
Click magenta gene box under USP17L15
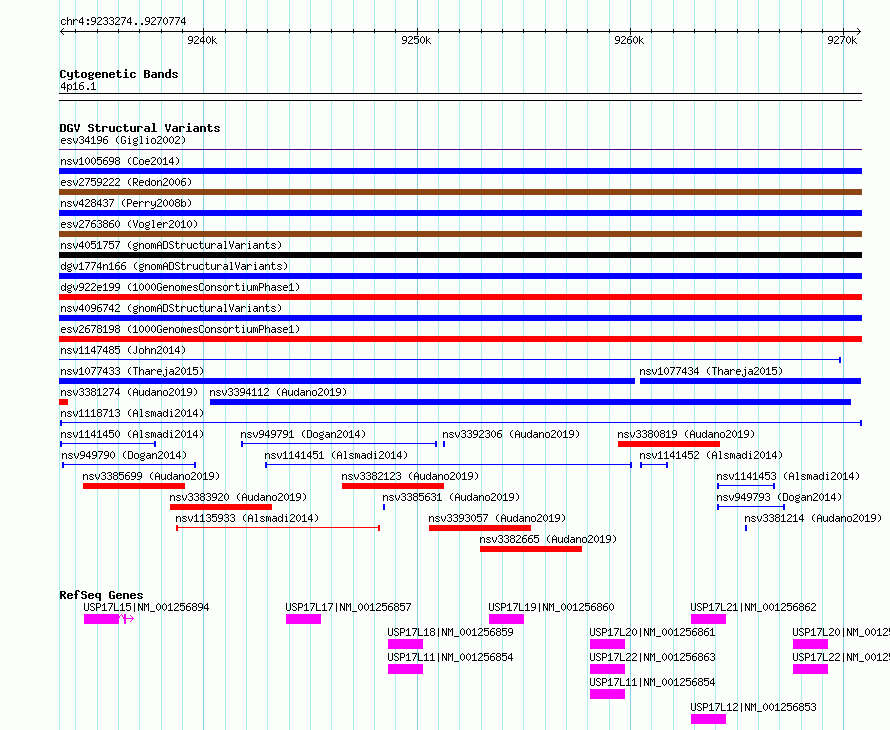[x=102, y=619]
